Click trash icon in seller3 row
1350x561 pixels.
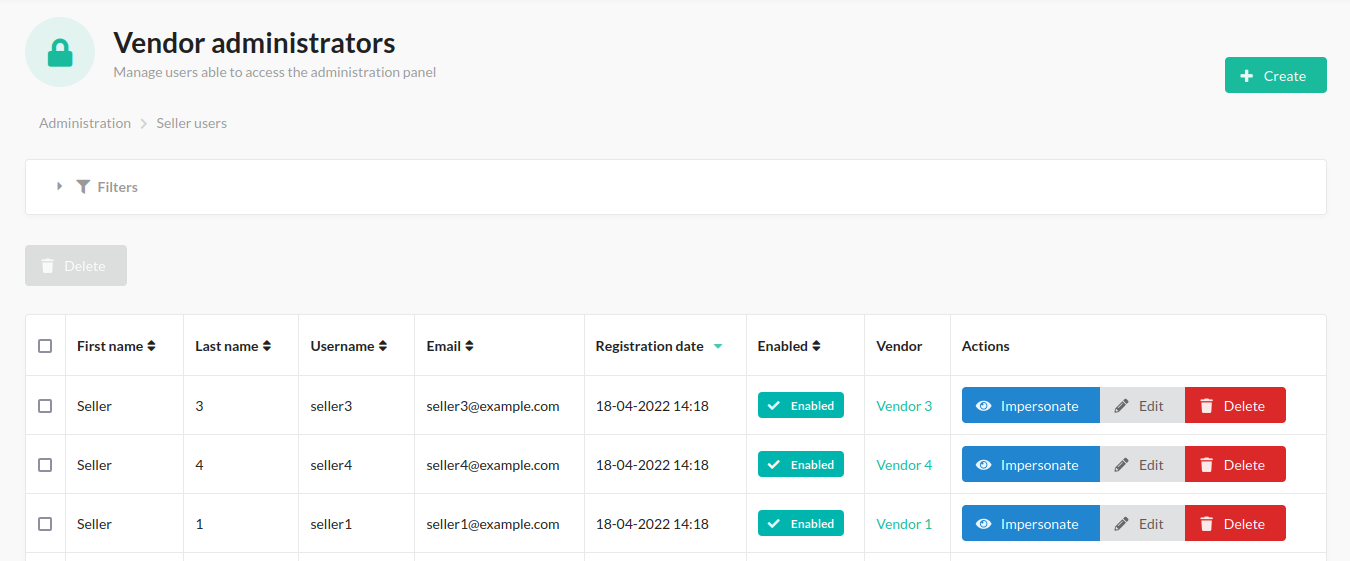[1207, 406]
